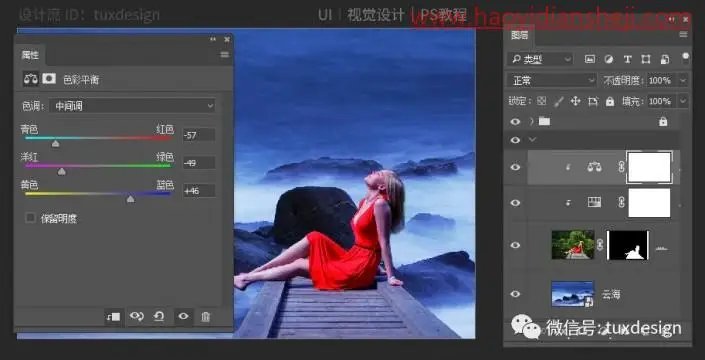The image size is (705, 360).
Task: Hide the Color Balance adjustment layer
Action: [x=515, y=167]
